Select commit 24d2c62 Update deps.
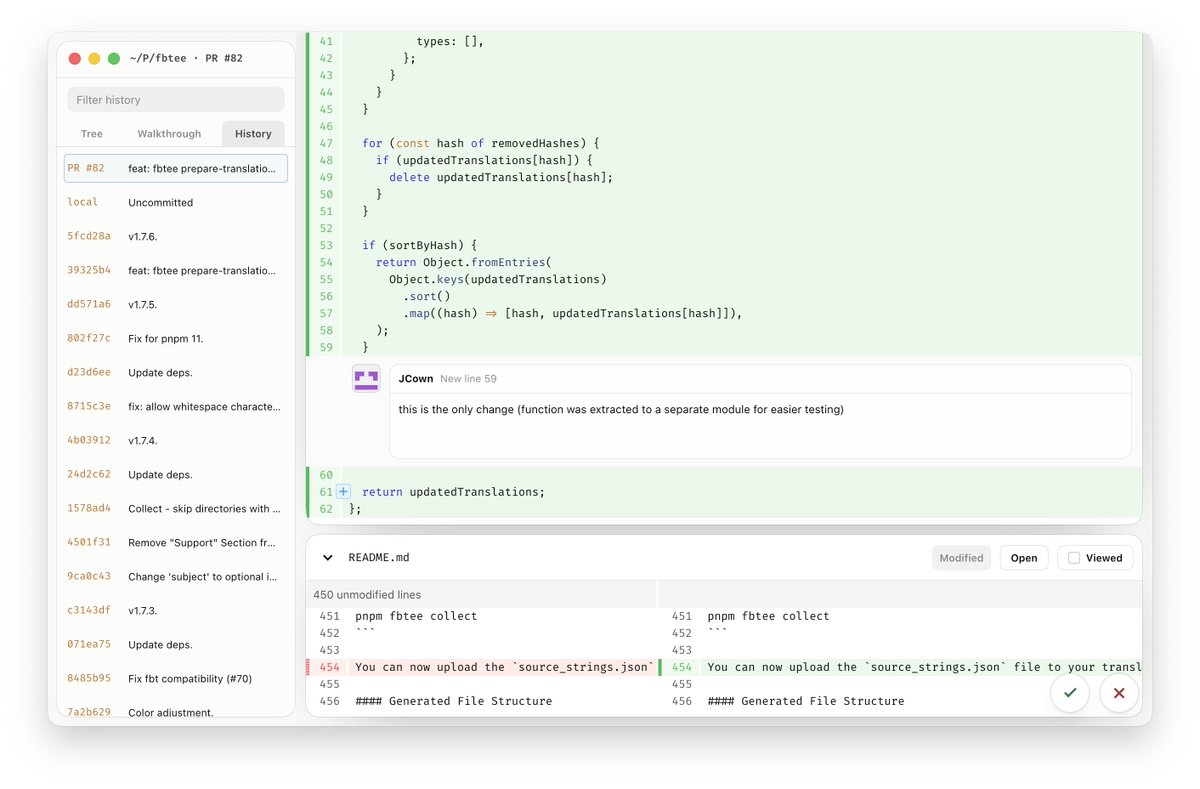The height and width of the screenshot is (789, 1200). (176, 474)
